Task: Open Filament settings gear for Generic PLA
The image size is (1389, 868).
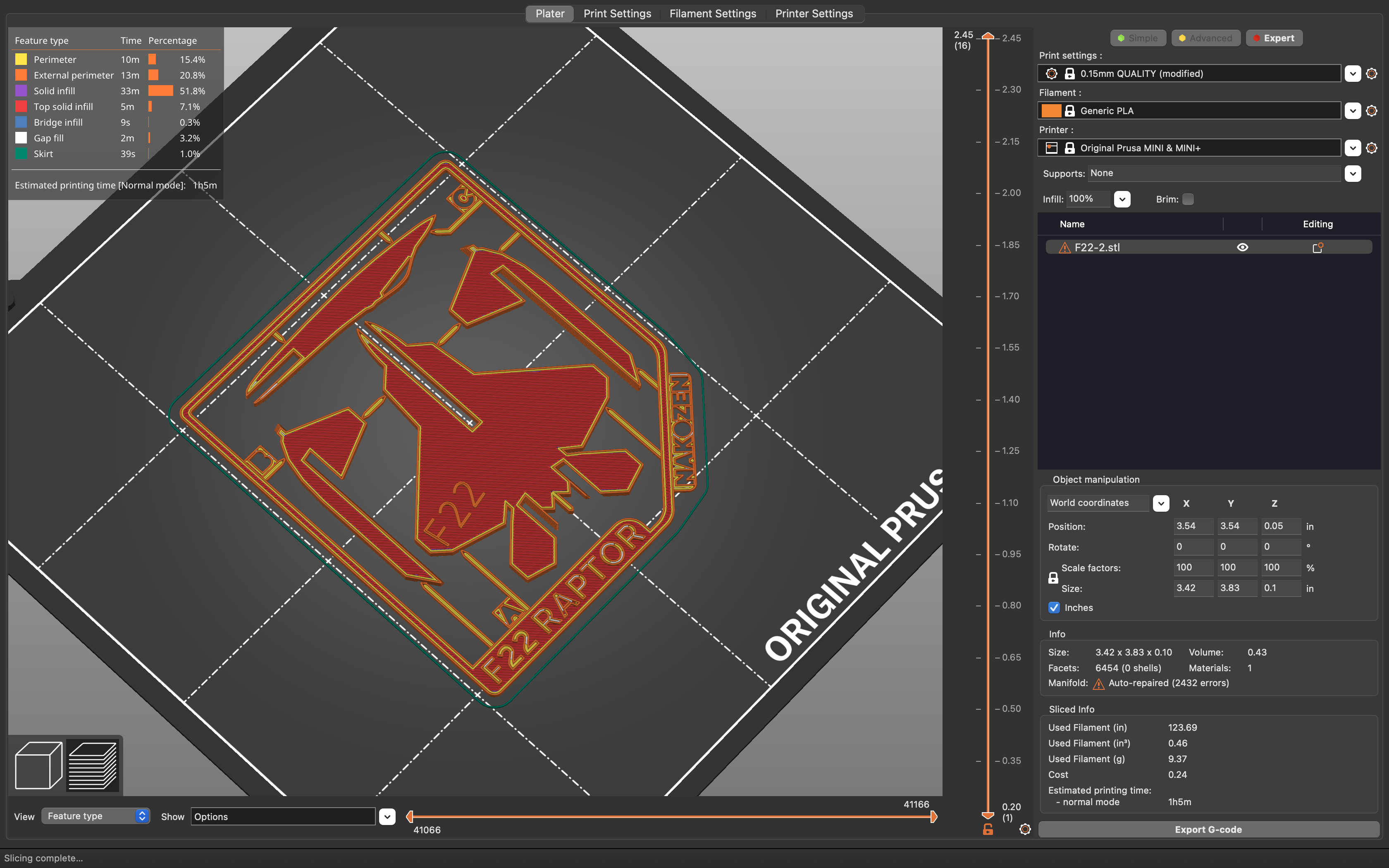Action: tap(1371, 111)
